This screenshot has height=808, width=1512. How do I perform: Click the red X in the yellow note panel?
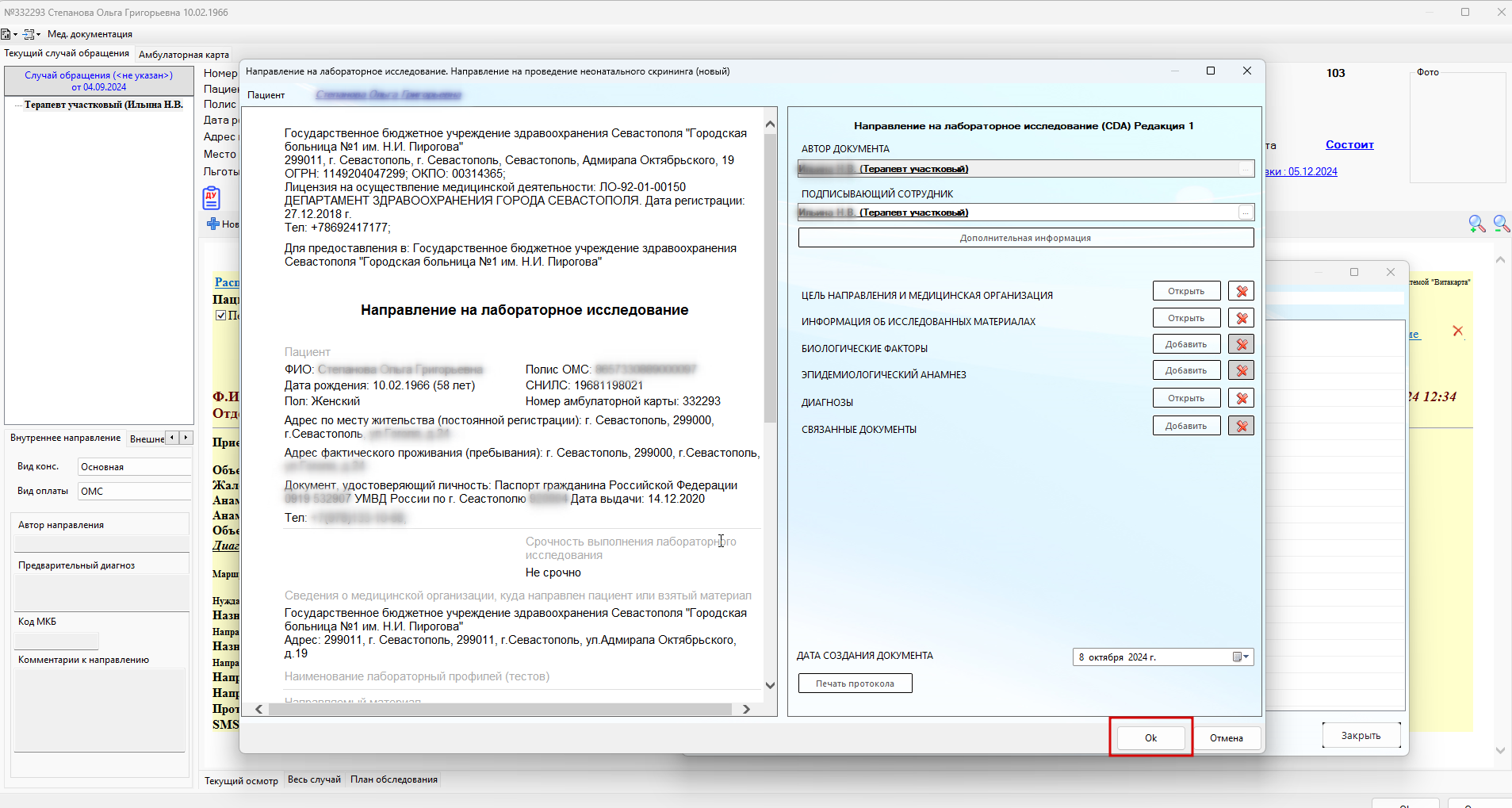pos(1457,331)
